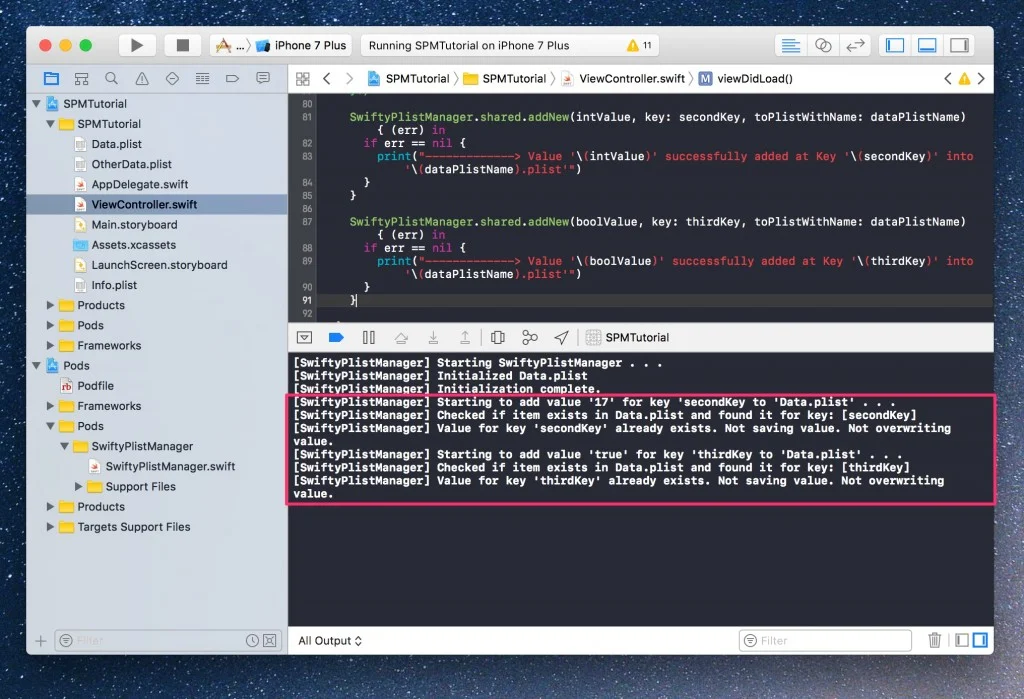Click the 11 warnings indicator in activity bar
Image resolution: width=1024 pixels, height=699 pixels.
point(639,45)
